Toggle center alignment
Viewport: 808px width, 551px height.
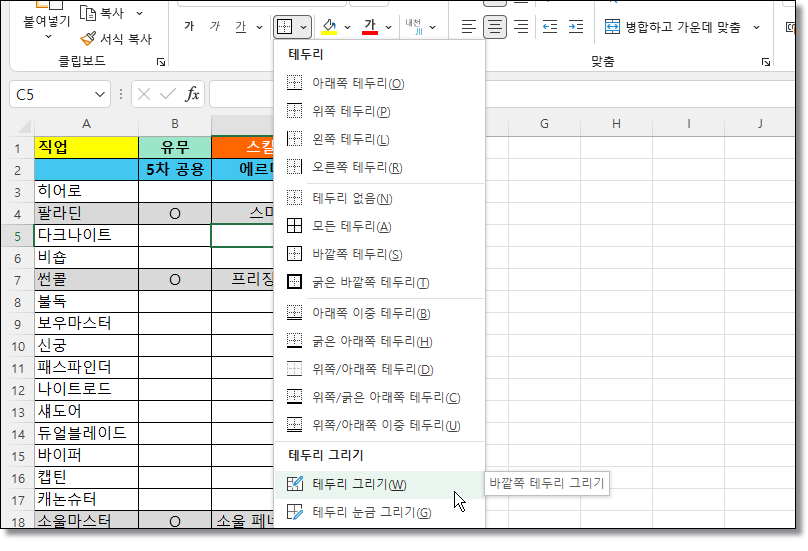coord(495,26)
